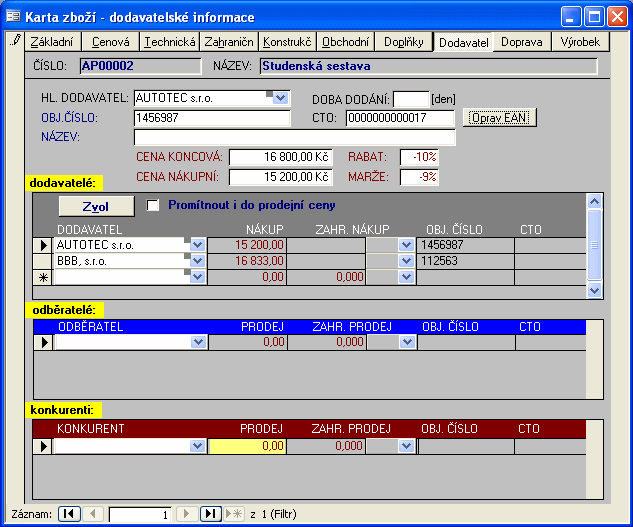The width and height of the screenshot is (633, 527).
Task: Open konkurenti currency dropdown
Action: [406, 446]
